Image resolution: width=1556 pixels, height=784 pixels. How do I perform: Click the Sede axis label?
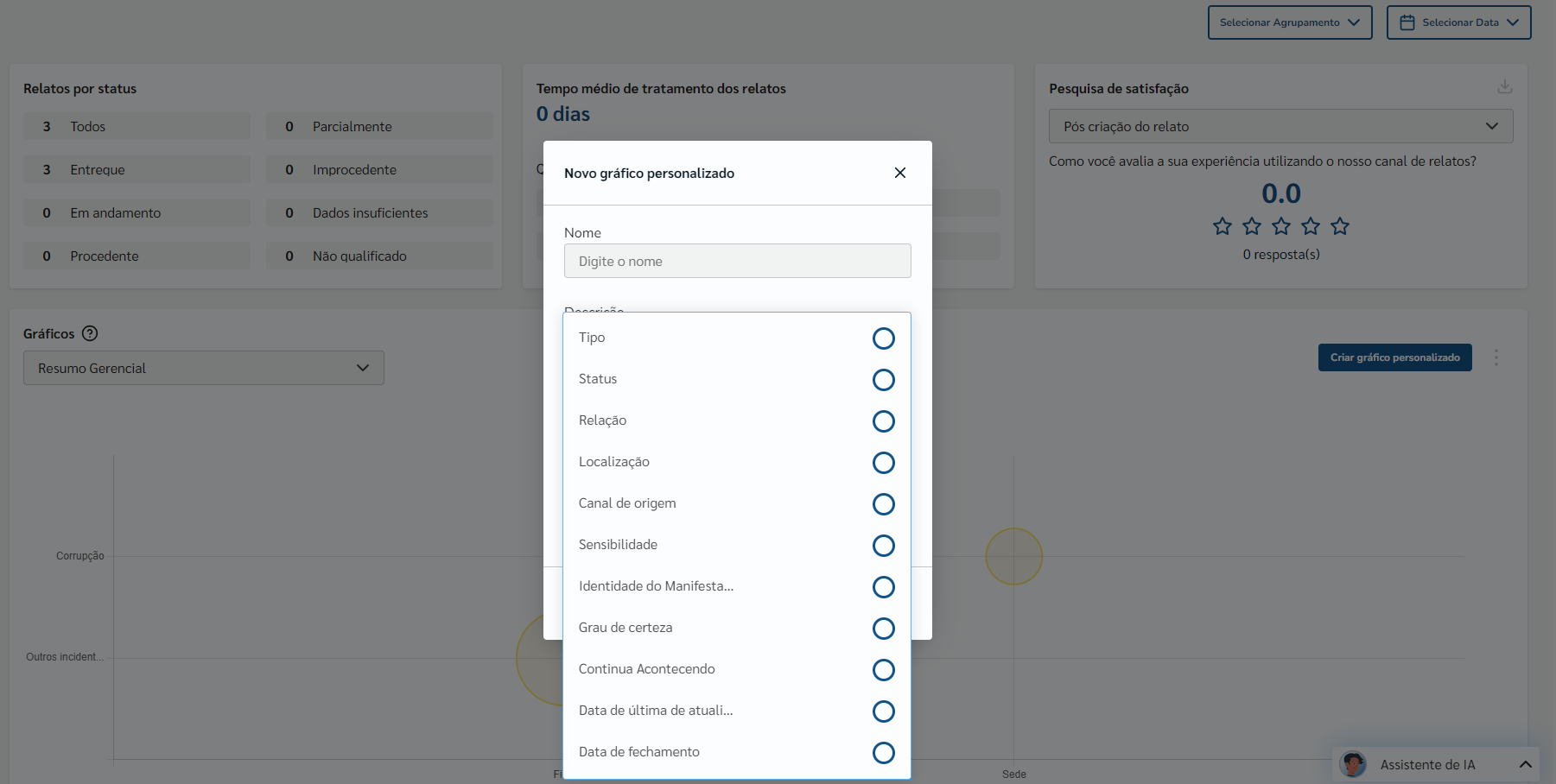coord(1014,775)
